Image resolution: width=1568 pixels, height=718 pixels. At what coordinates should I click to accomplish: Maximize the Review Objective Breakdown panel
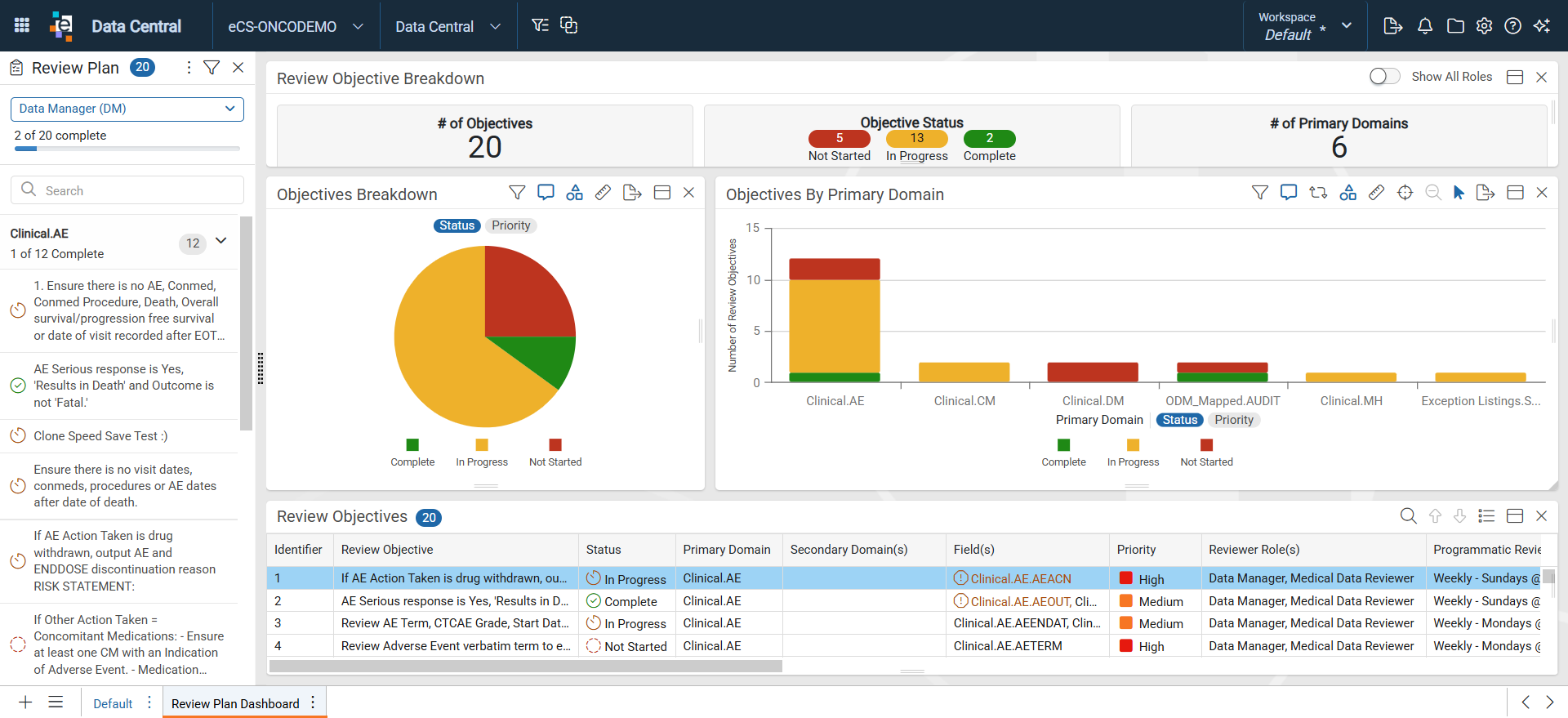1515,77
